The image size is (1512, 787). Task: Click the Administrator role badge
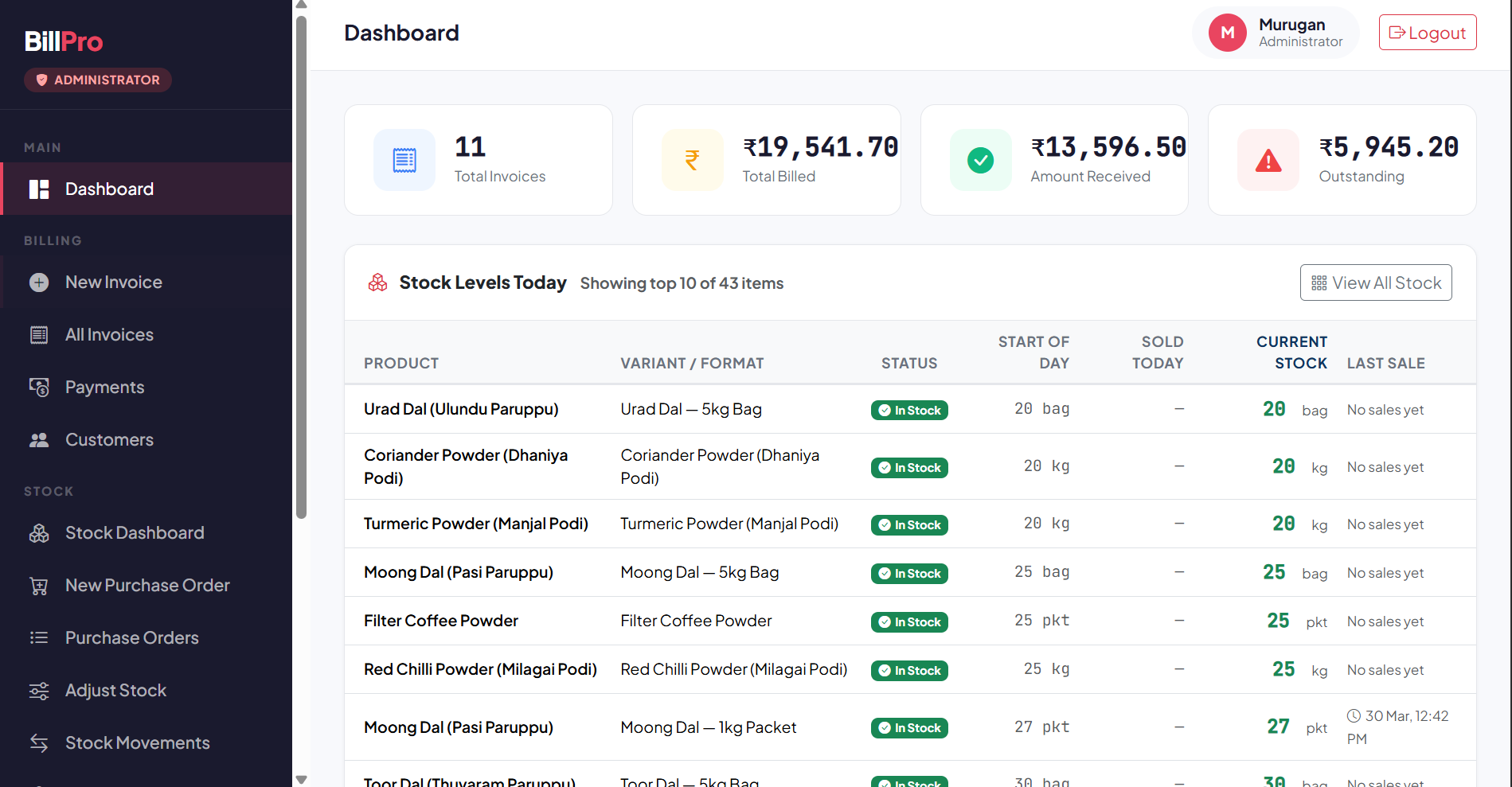(98, 80)
